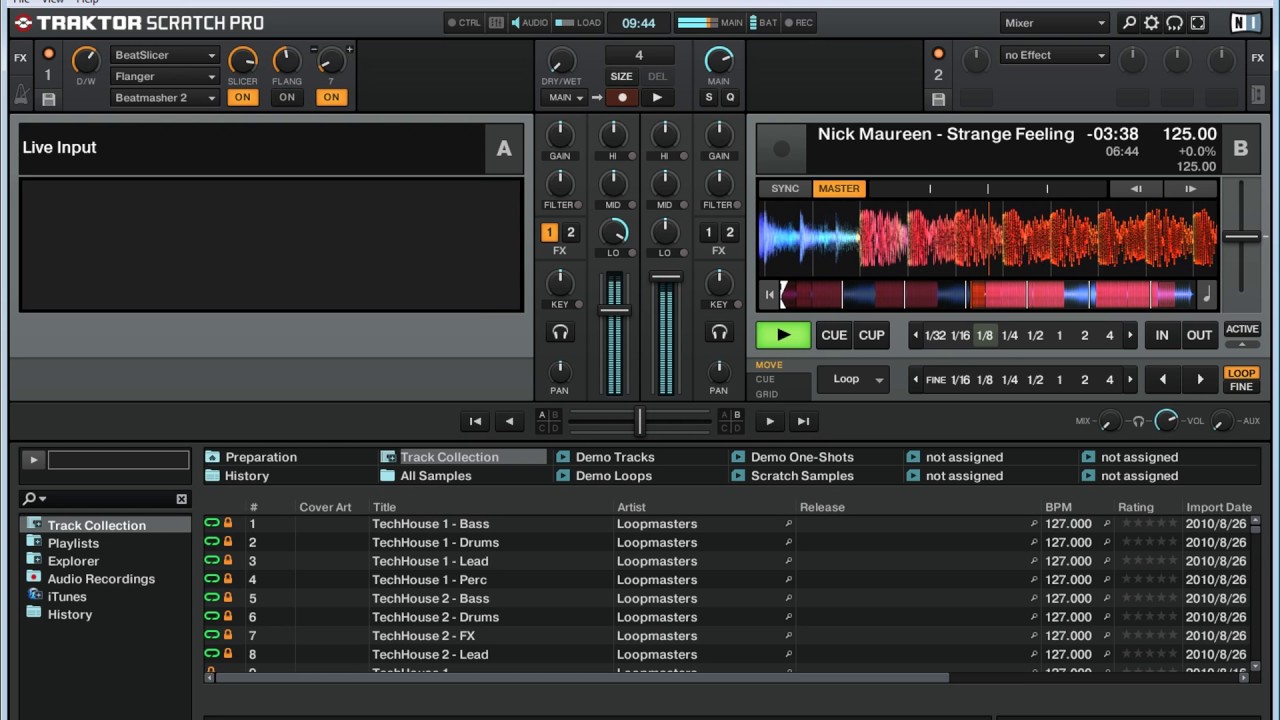Set loop IN point
Screen dimensions: 1280x720
(x=1162, y=335)
